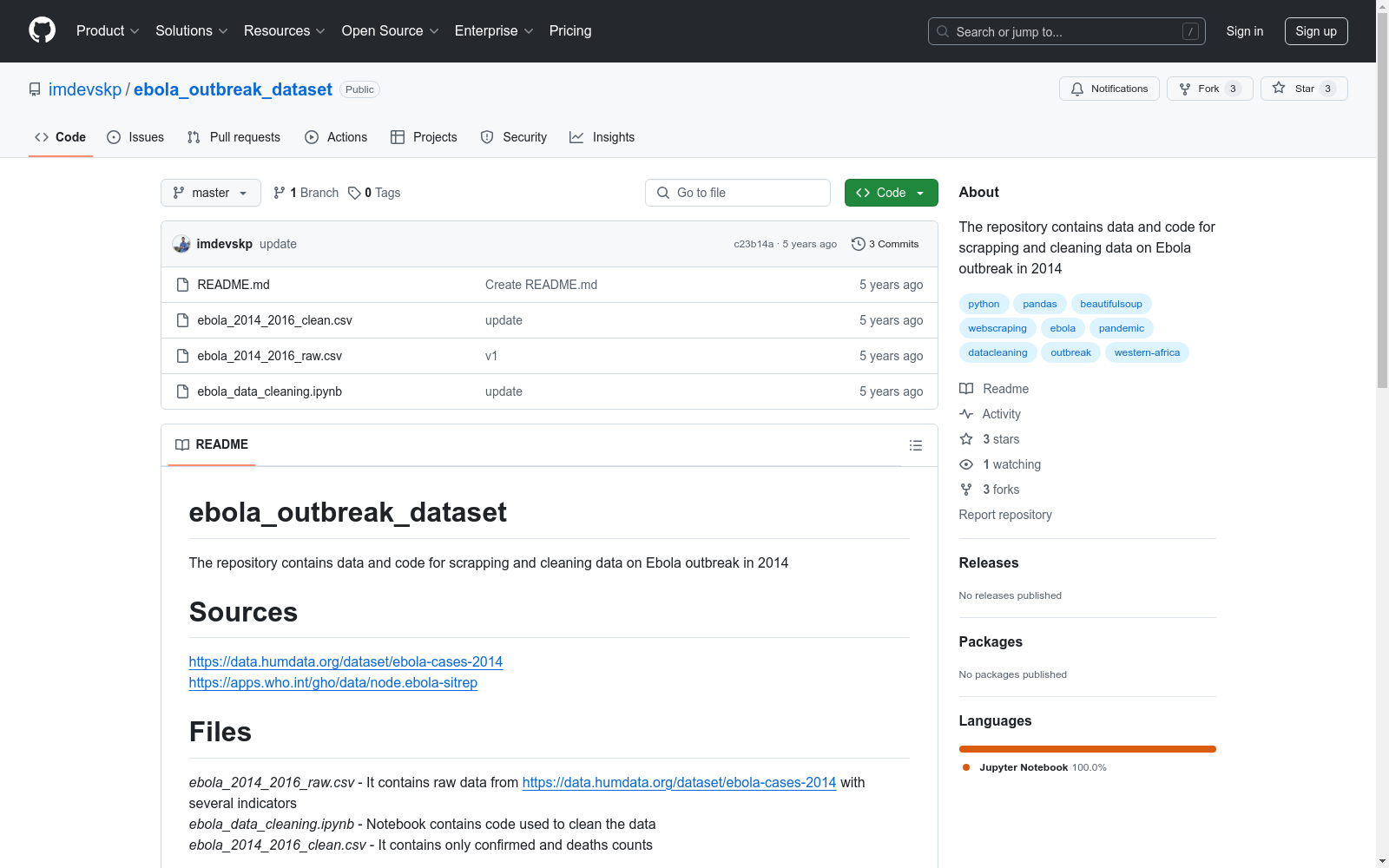Click the Go to file search box
The width and height of the screenshot is (1389, 868).
pos(738,193)
